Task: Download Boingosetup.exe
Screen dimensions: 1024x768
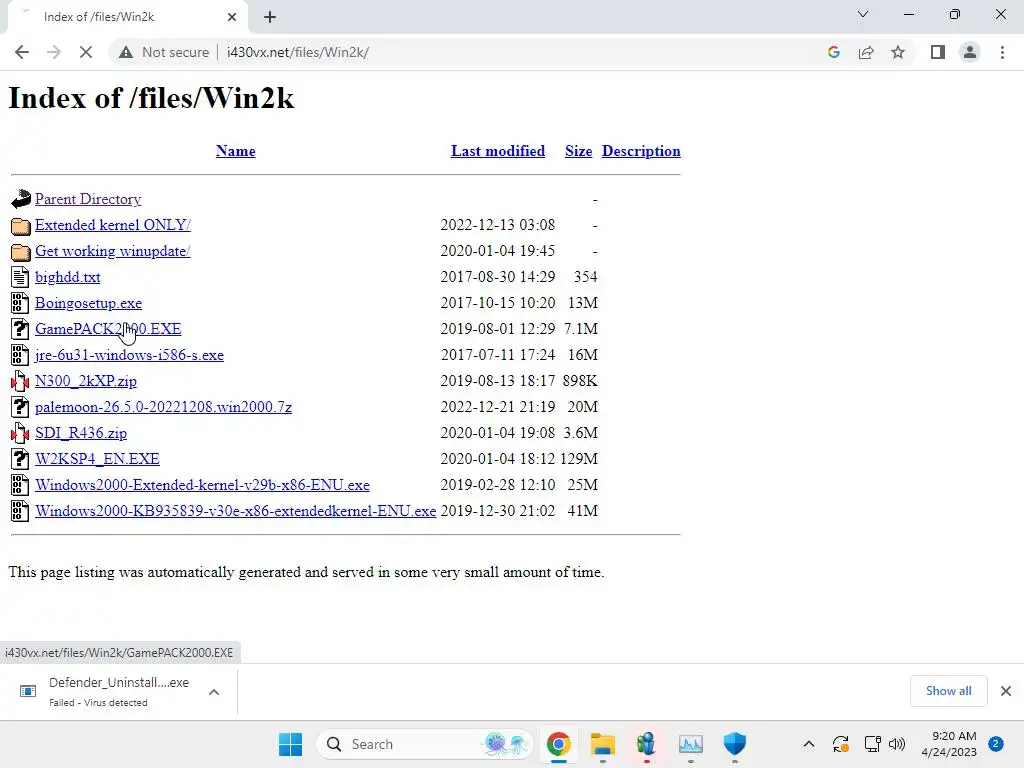Action: 88,303
